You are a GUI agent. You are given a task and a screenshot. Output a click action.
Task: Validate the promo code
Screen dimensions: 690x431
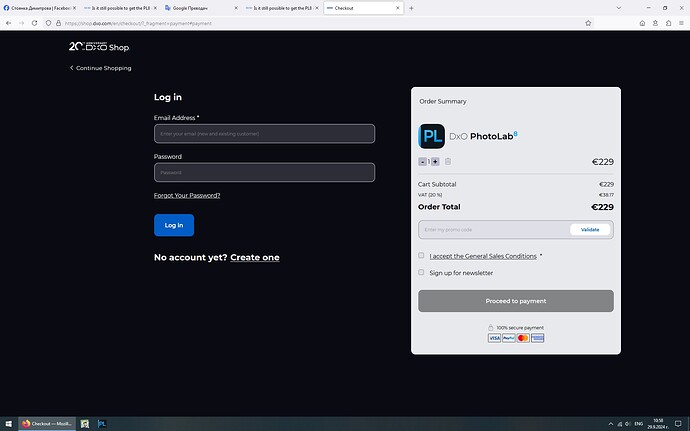590,229
